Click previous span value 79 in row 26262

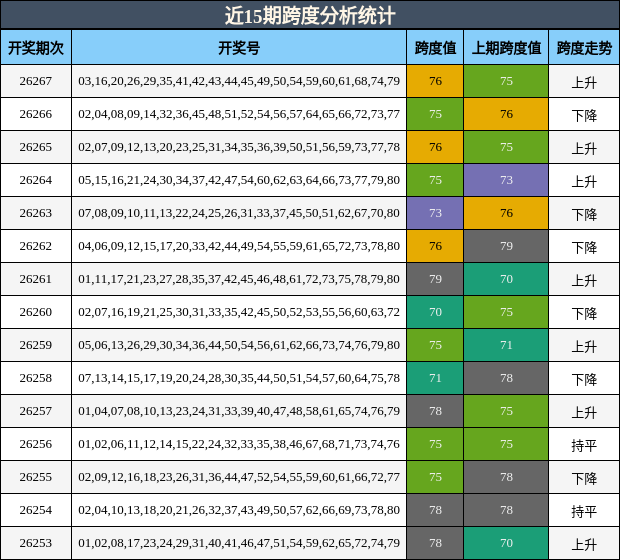[x=506, y=246]
